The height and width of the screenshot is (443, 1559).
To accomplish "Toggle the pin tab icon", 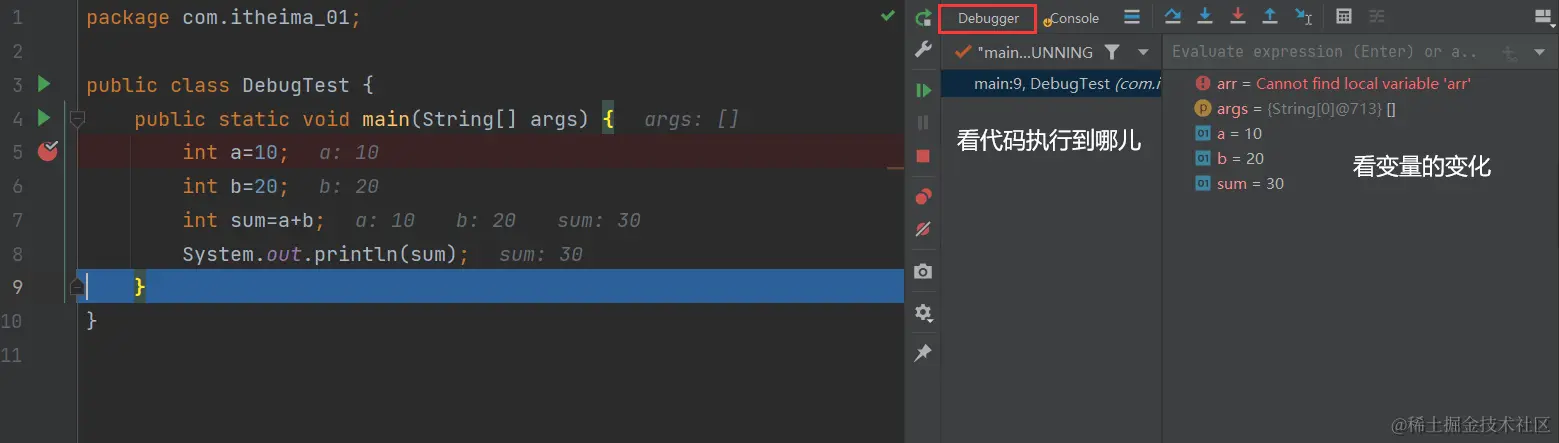I will 923,353.
